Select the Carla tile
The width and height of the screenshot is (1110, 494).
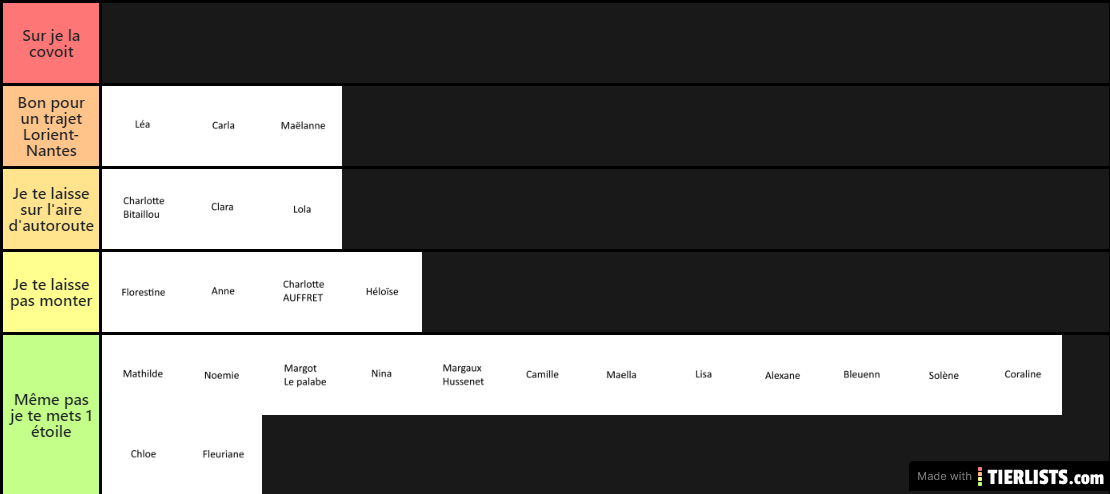tap(222, 127)
